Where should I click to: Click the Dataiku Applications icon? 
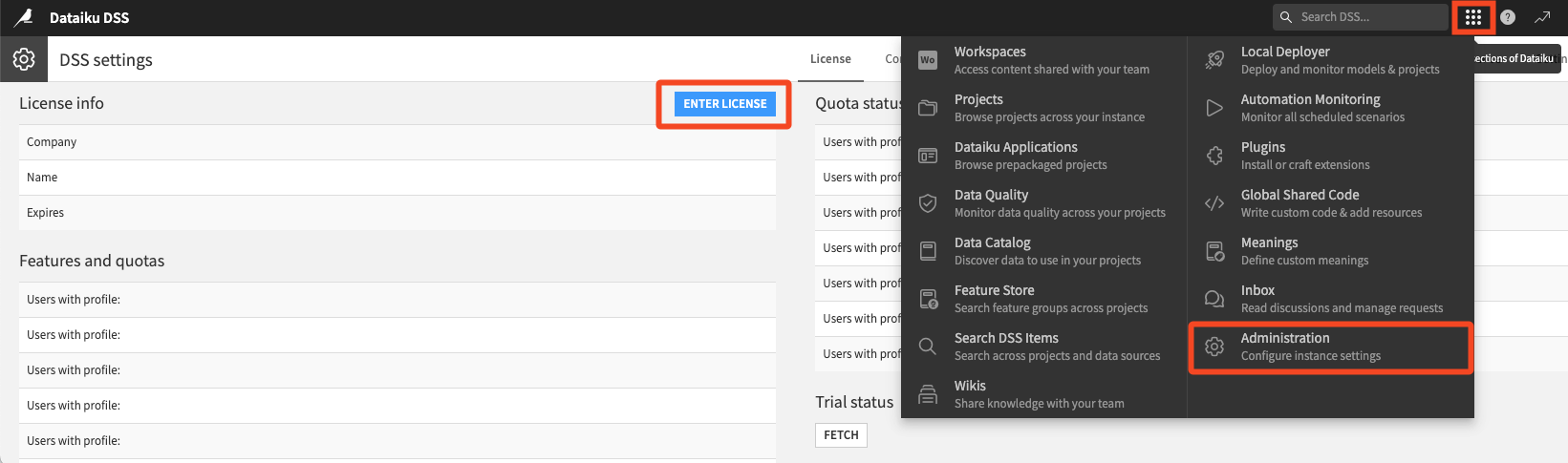point(928,156)
